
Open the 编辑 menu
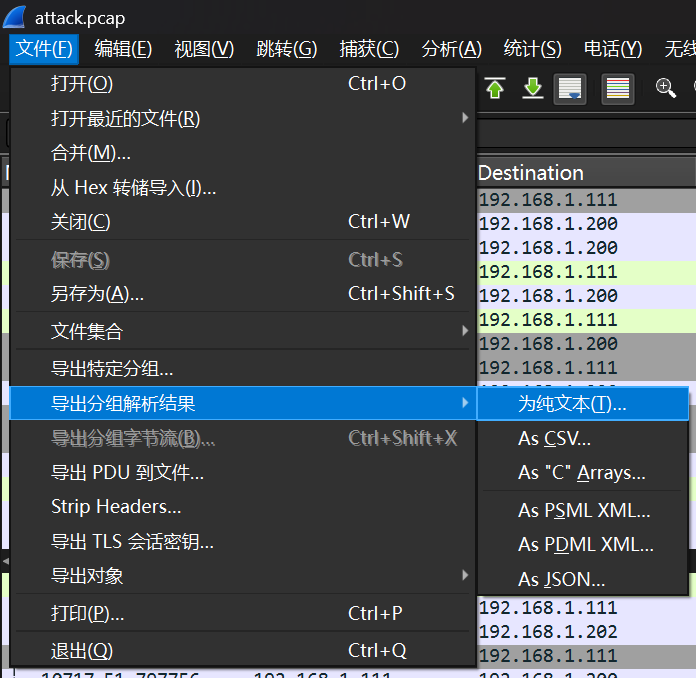(123, 49)
